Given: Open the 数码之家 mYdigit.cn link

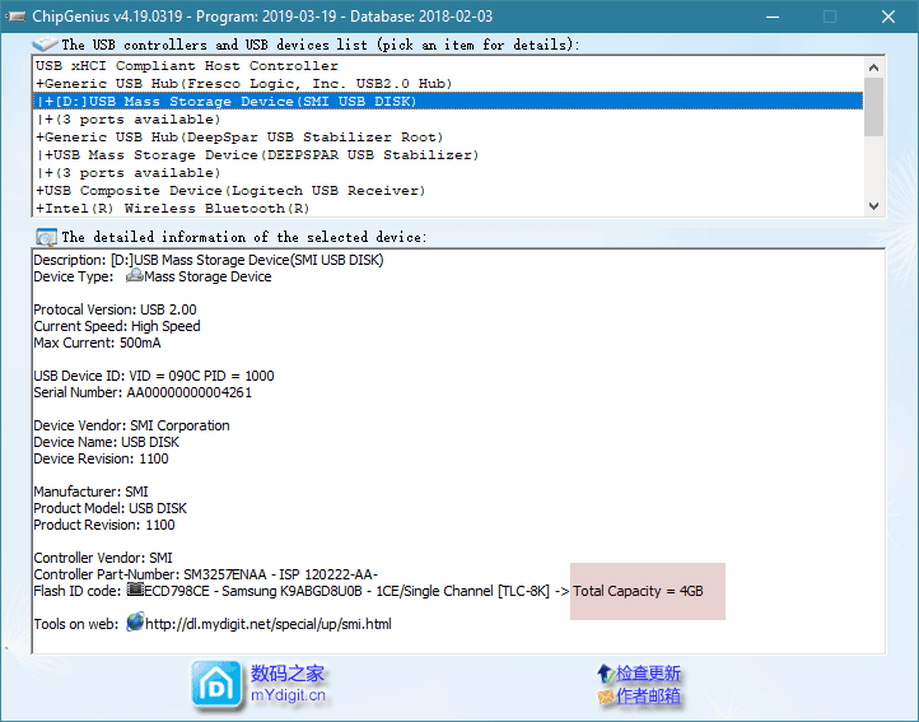Looking at the screenshot, I should (288, 684).
